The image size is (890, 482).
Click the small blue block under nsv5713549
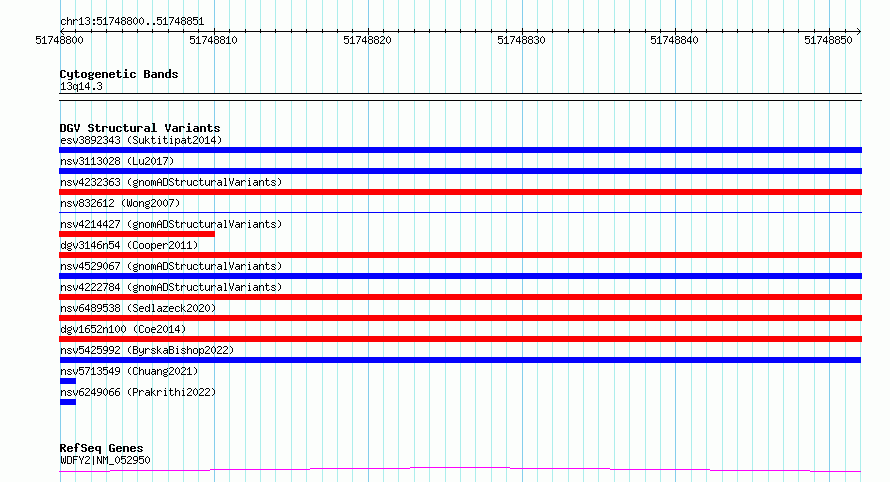coord(68,381)
